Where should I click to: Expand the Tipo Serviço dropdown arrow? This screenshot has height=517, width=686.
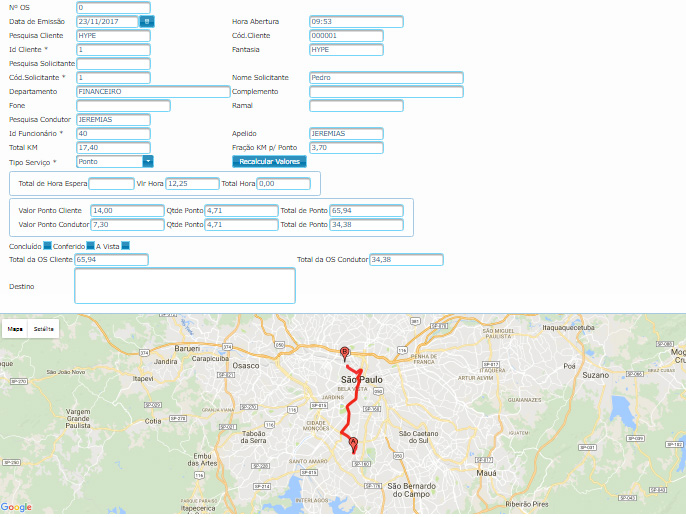click(147, 161)
